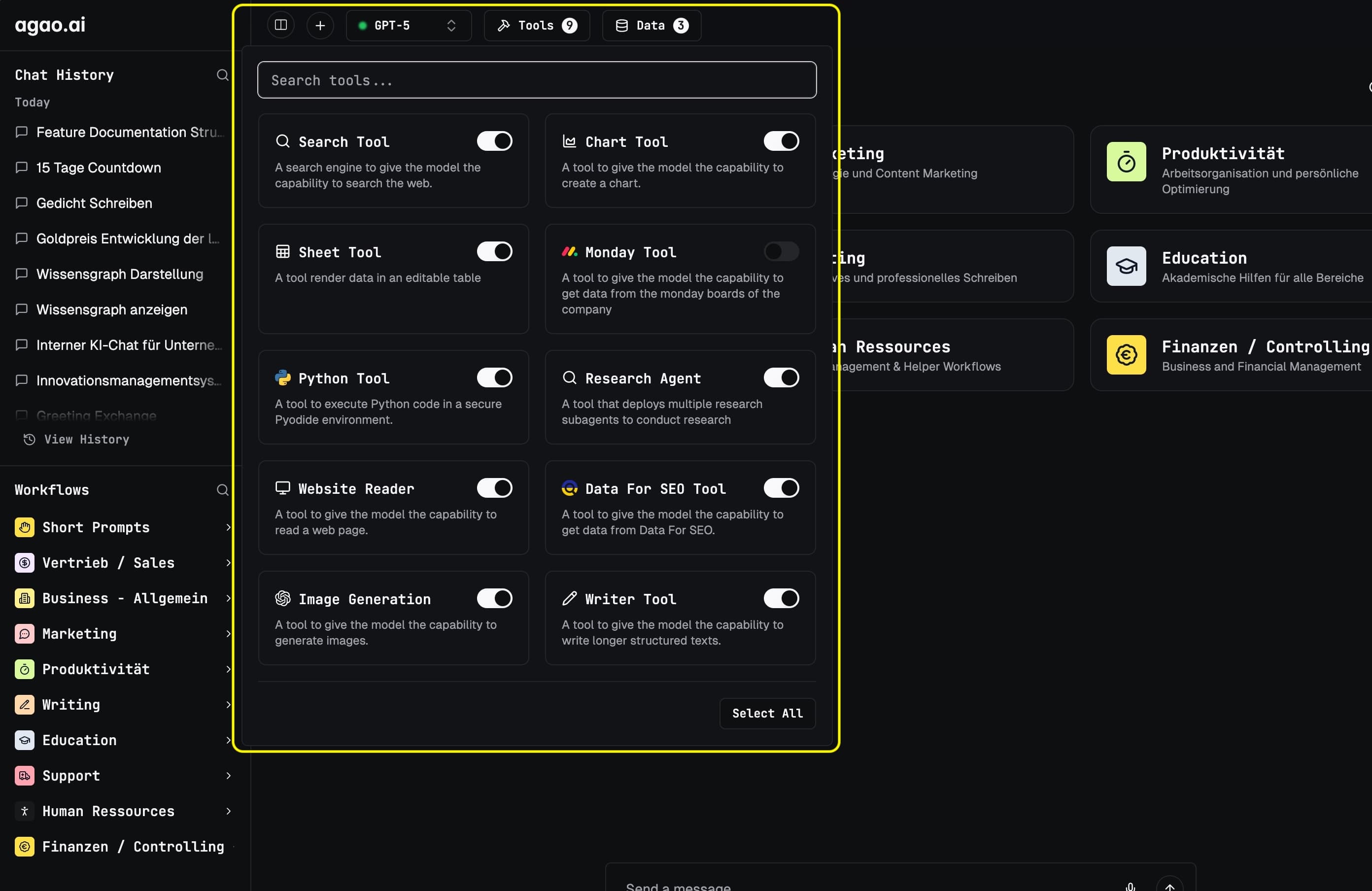Turn off the Website Reader toggle

click(x=494, y=488)
